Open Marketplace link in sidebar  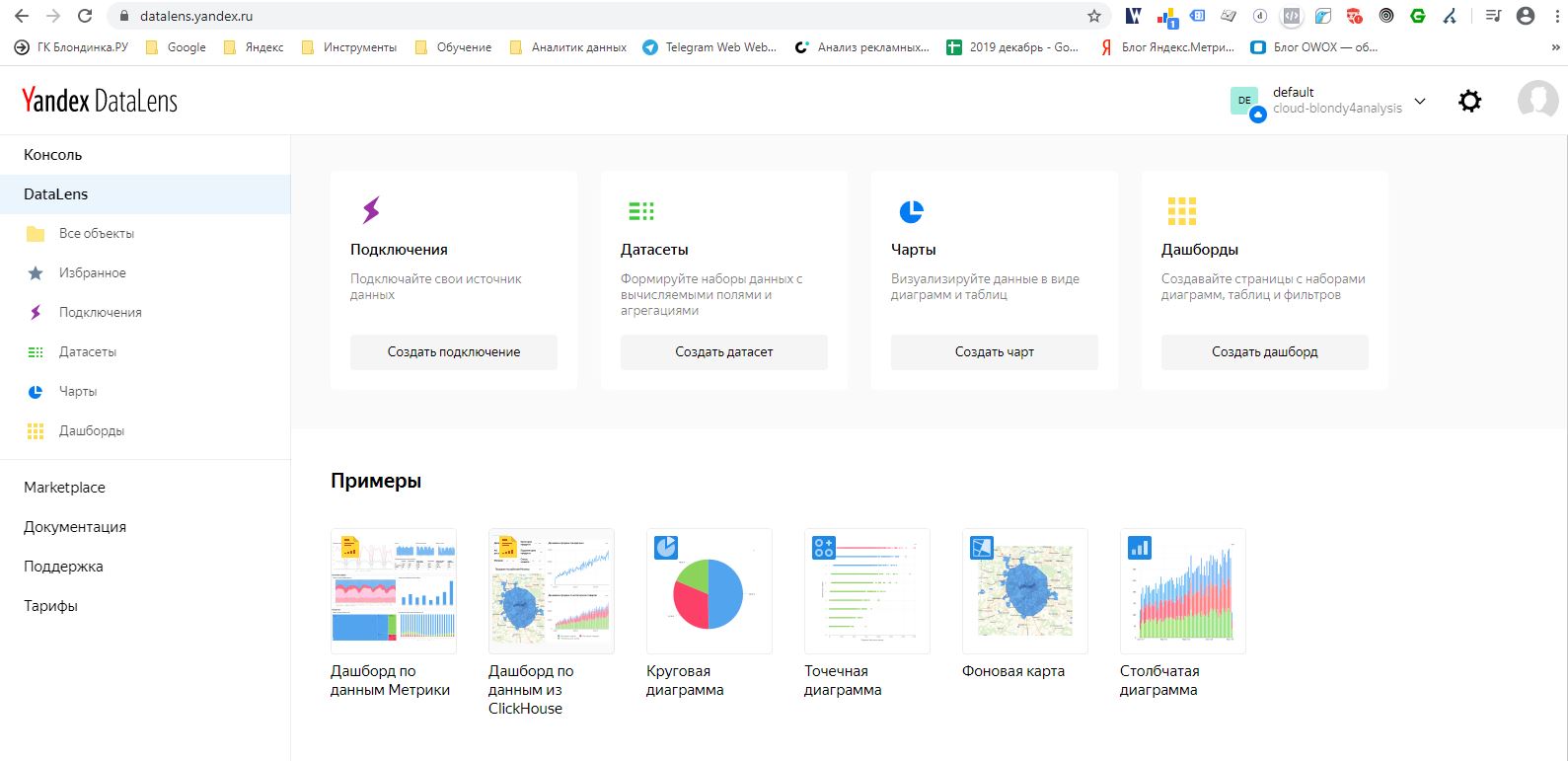(x=64, y=488)
